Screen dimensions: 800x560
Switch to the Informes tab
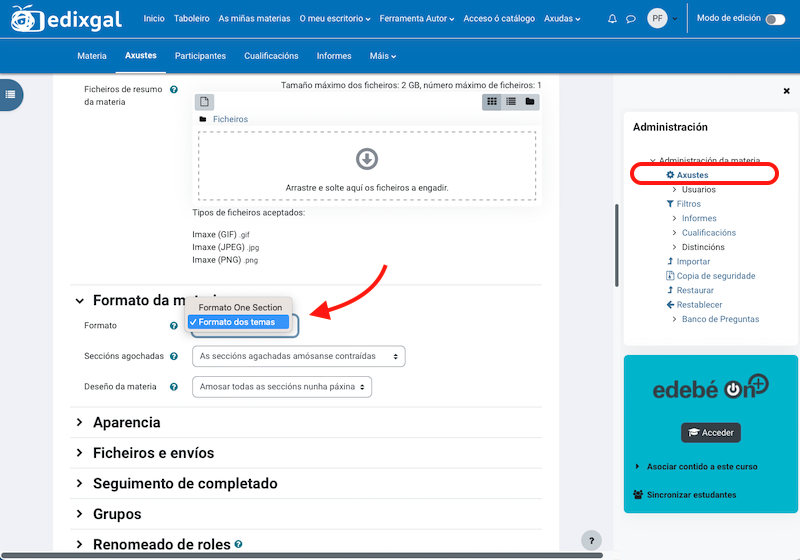click(x=334, y=56)
